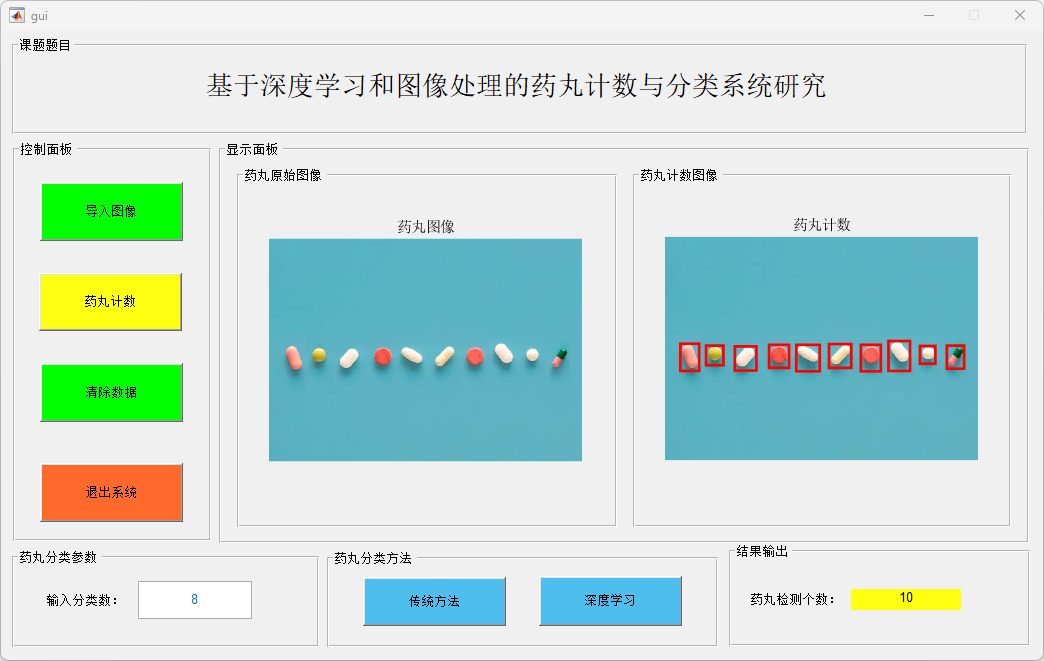The image size is (1044, 661).
Task: Close the gui window
Action: pos(1019,15)
